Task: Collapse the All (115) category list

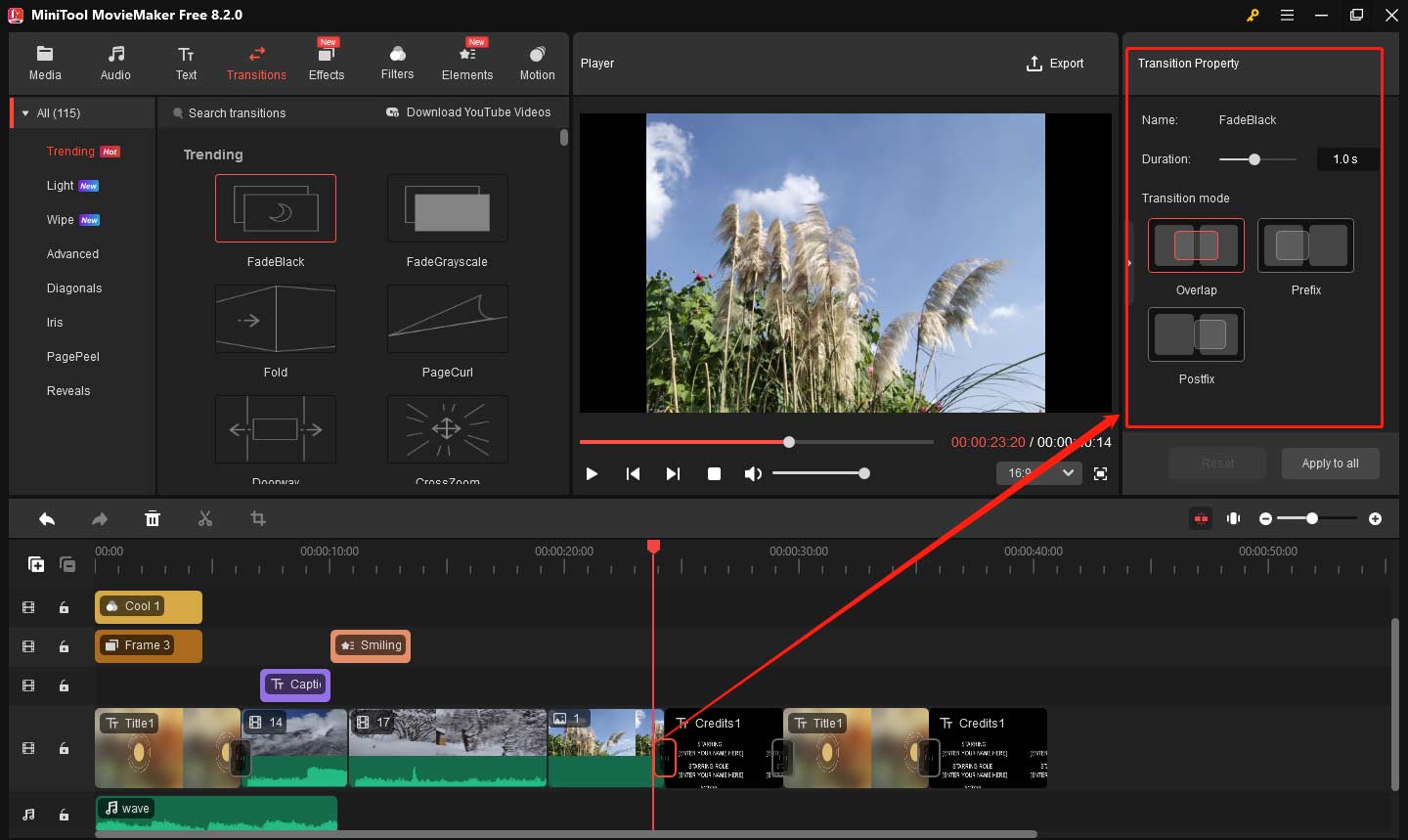Action: (x=25, y=113)
